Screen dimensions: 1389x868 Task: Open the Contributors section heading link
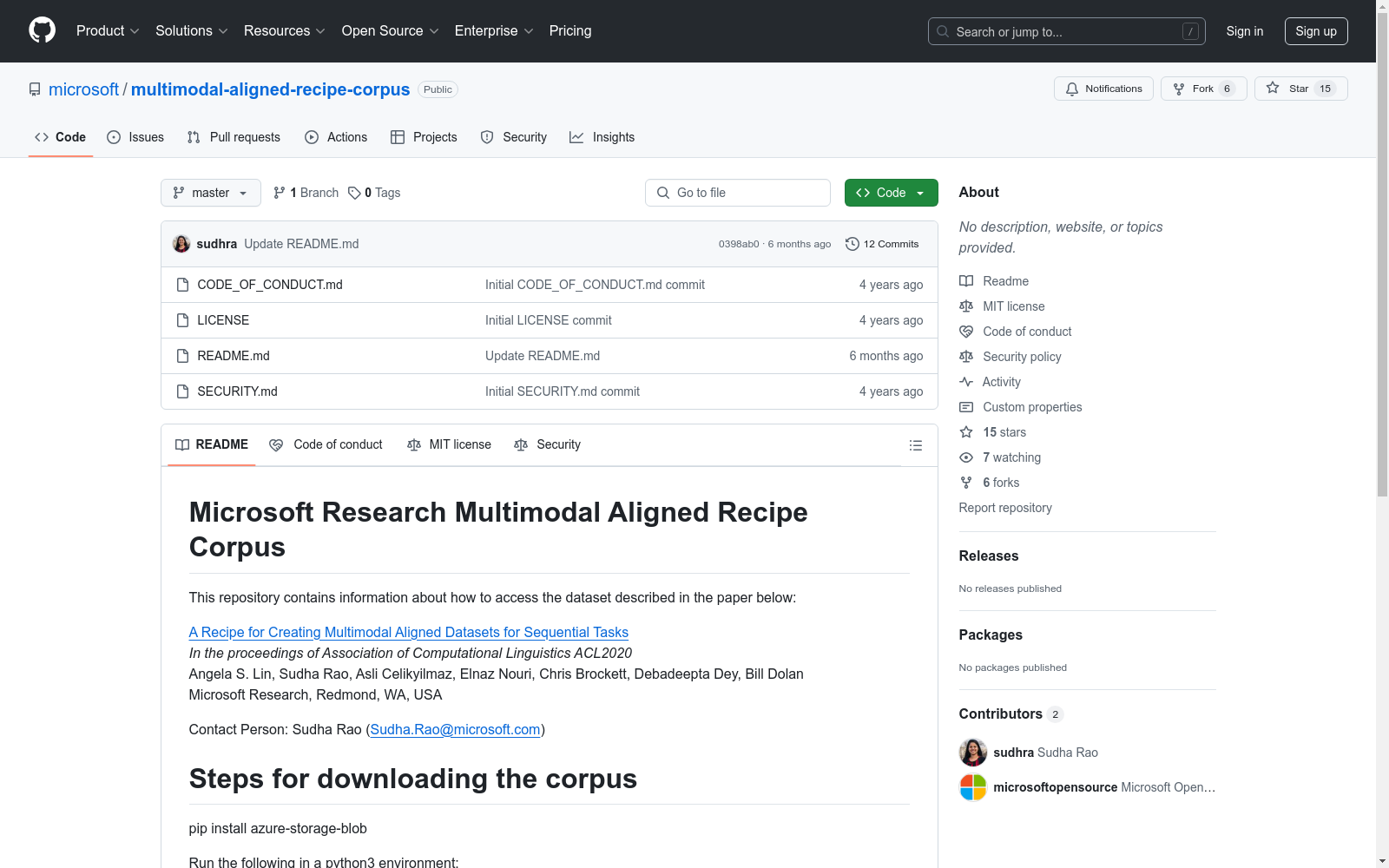tap(1011, 713)
